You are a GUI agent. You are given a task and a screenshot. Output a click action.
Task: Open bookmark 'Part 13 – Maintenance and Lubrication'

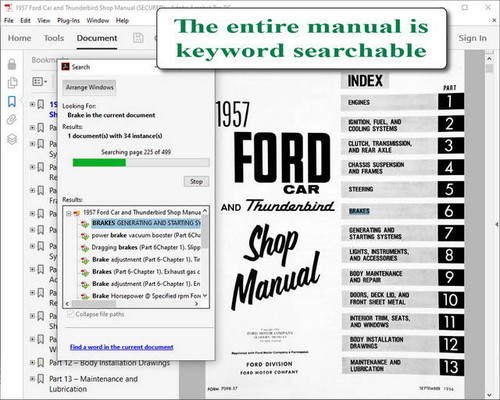pyautogui.click(x=93, y=384)
